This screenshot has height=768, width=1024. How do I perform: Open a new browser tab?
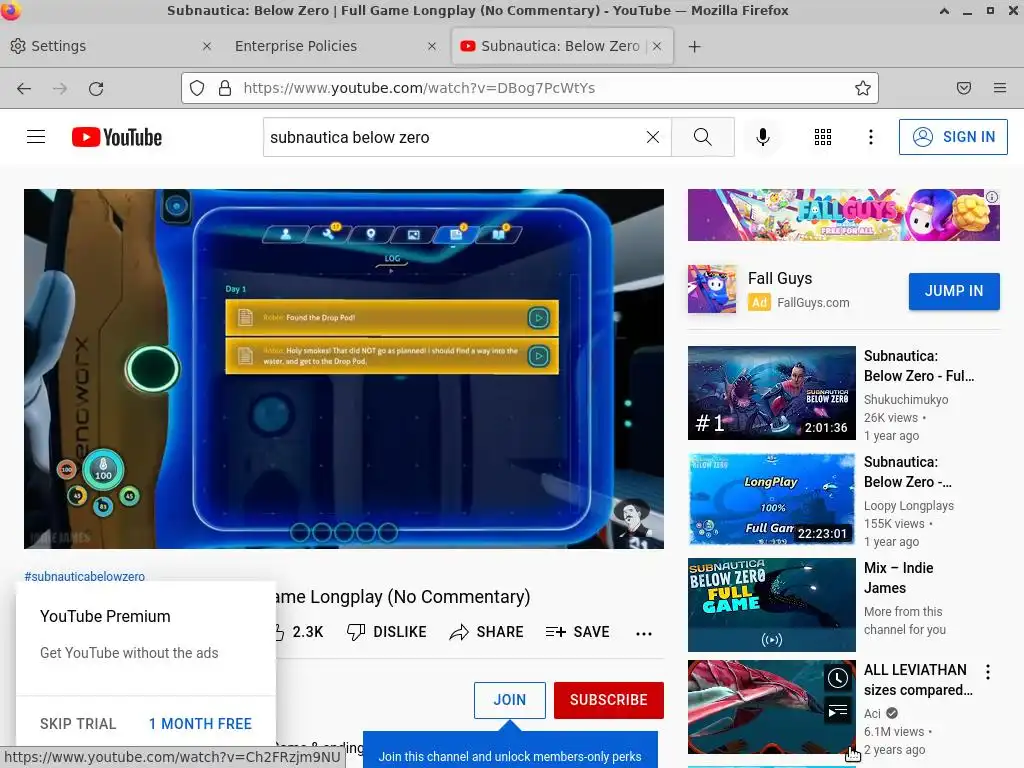click(695, 46)
